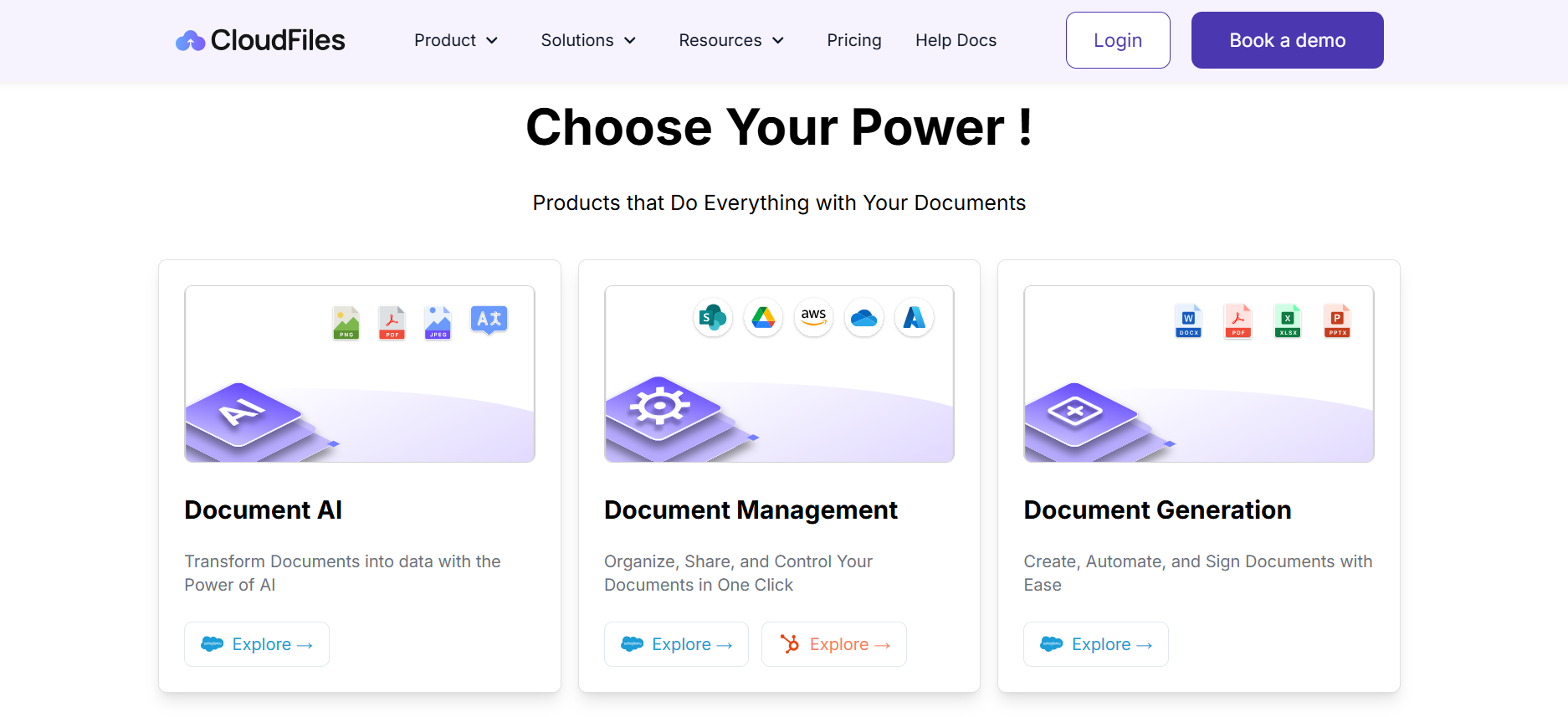Image resolution: width=1568 pixels, height=717 pixels.
Task: Open Help Docs from navigation
Action: pyautogui.click(x=956, y=40)
